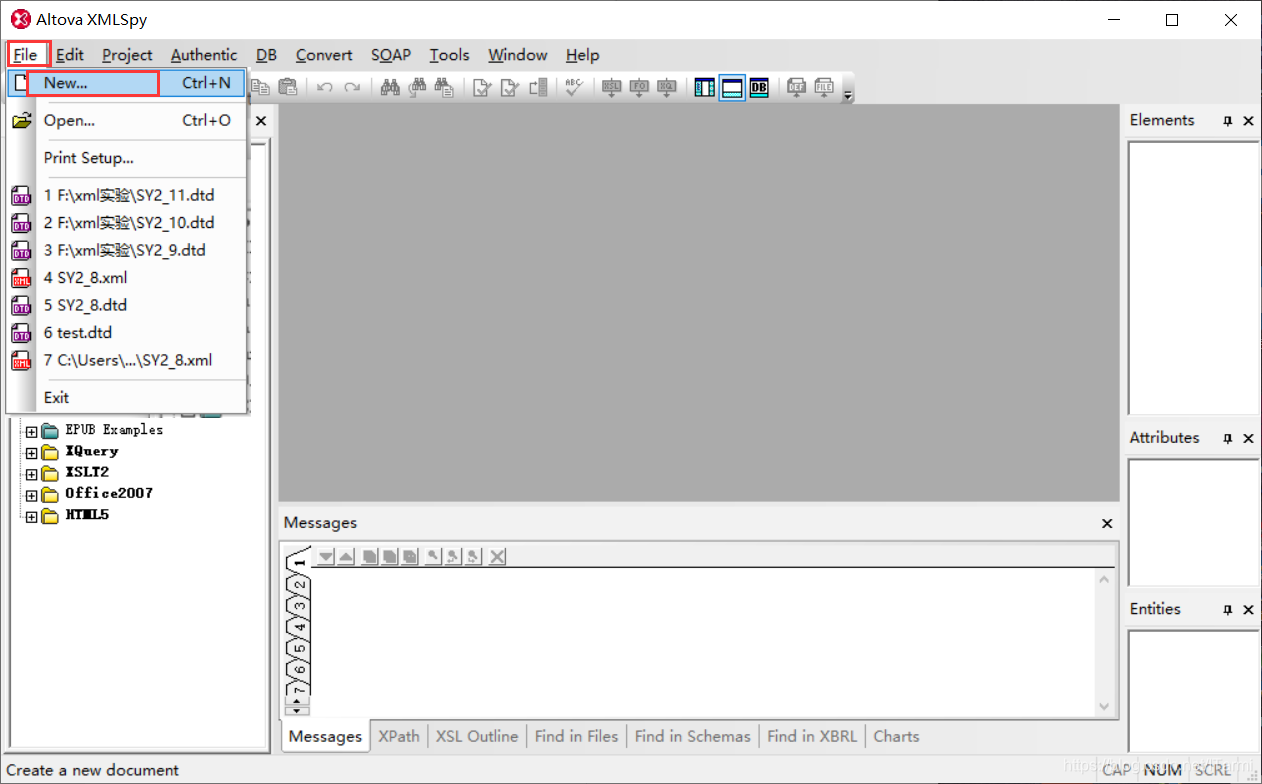Click the Check well-formedness icon
This screenshot has width=1262, height=784.
482,87
